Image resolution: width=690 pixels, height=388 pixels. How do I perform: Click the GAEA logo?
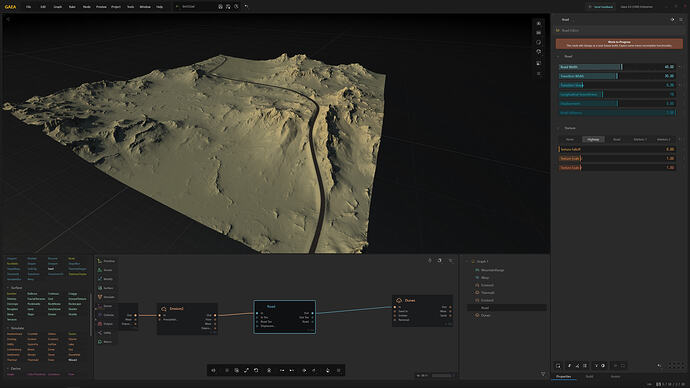pyautogui.click(x=10, y=7)
